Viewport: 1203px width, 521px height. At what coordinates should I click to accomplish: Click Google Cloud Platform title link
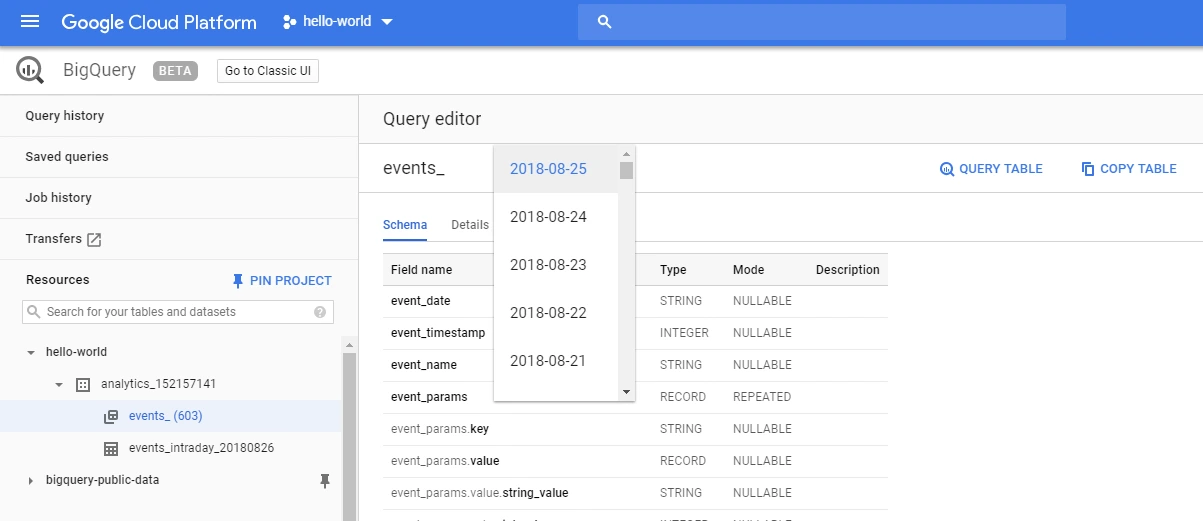tap(159, 22)
